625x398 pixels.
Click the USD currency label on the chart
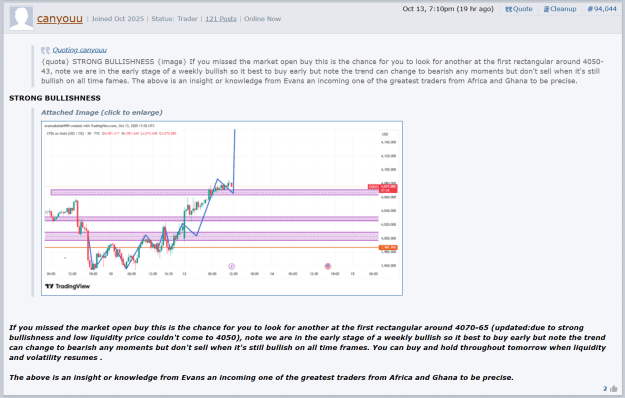[x=385, y=134]
